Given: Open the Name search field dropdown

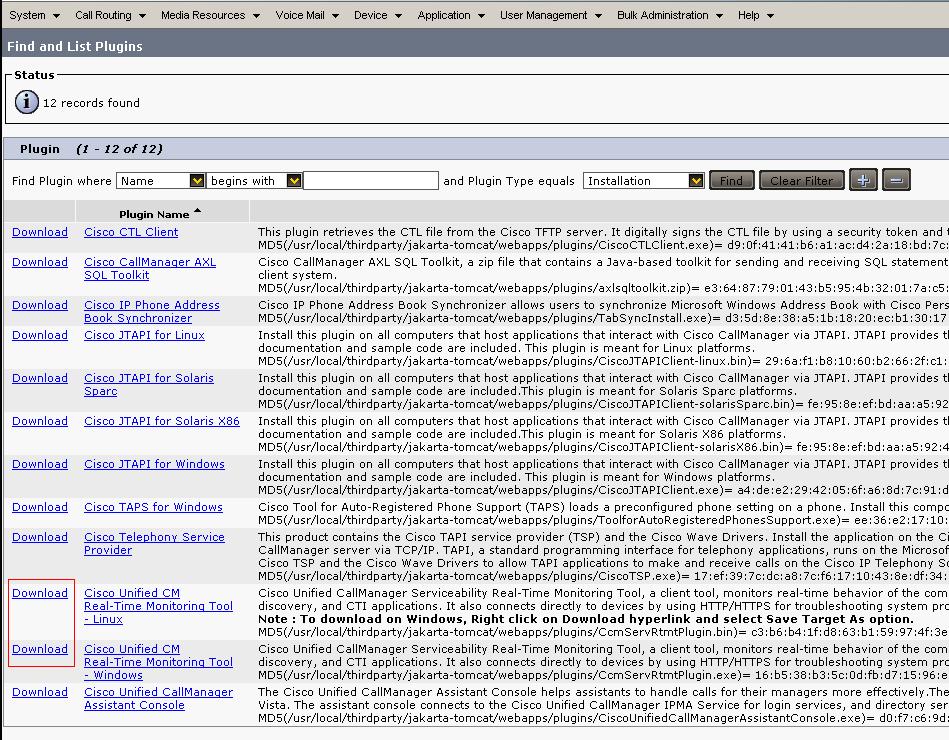Looking at the screenshot, I should (x=160, y=180).
